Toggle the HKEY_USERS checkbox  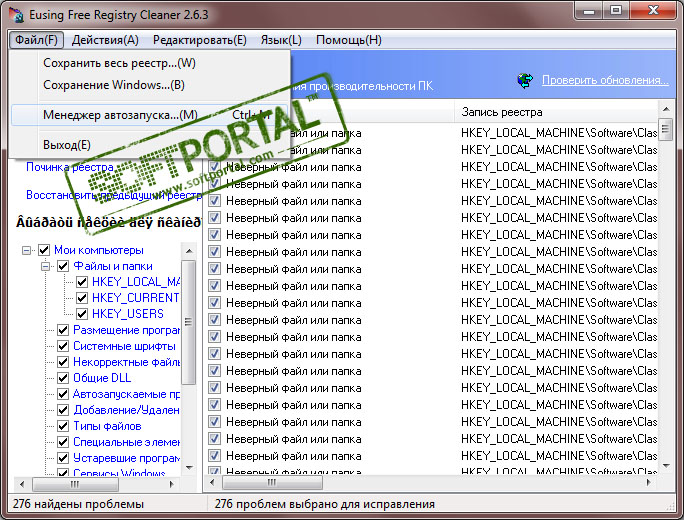point(82,314)
